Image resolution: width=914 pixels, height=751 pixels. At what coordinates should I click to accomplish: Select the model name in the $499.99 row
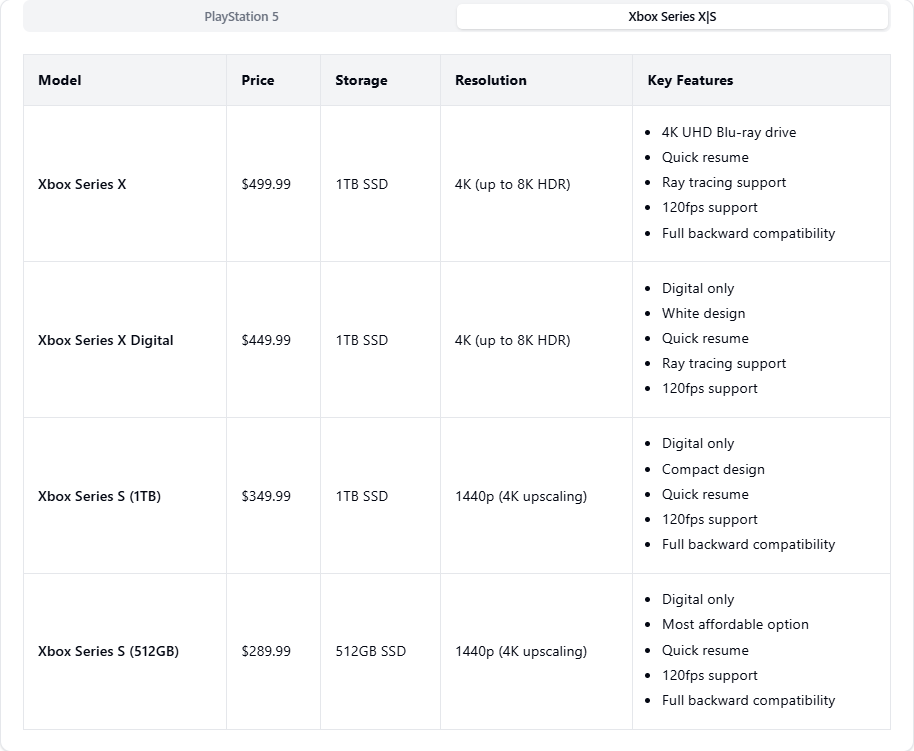[x=82, y=184]
